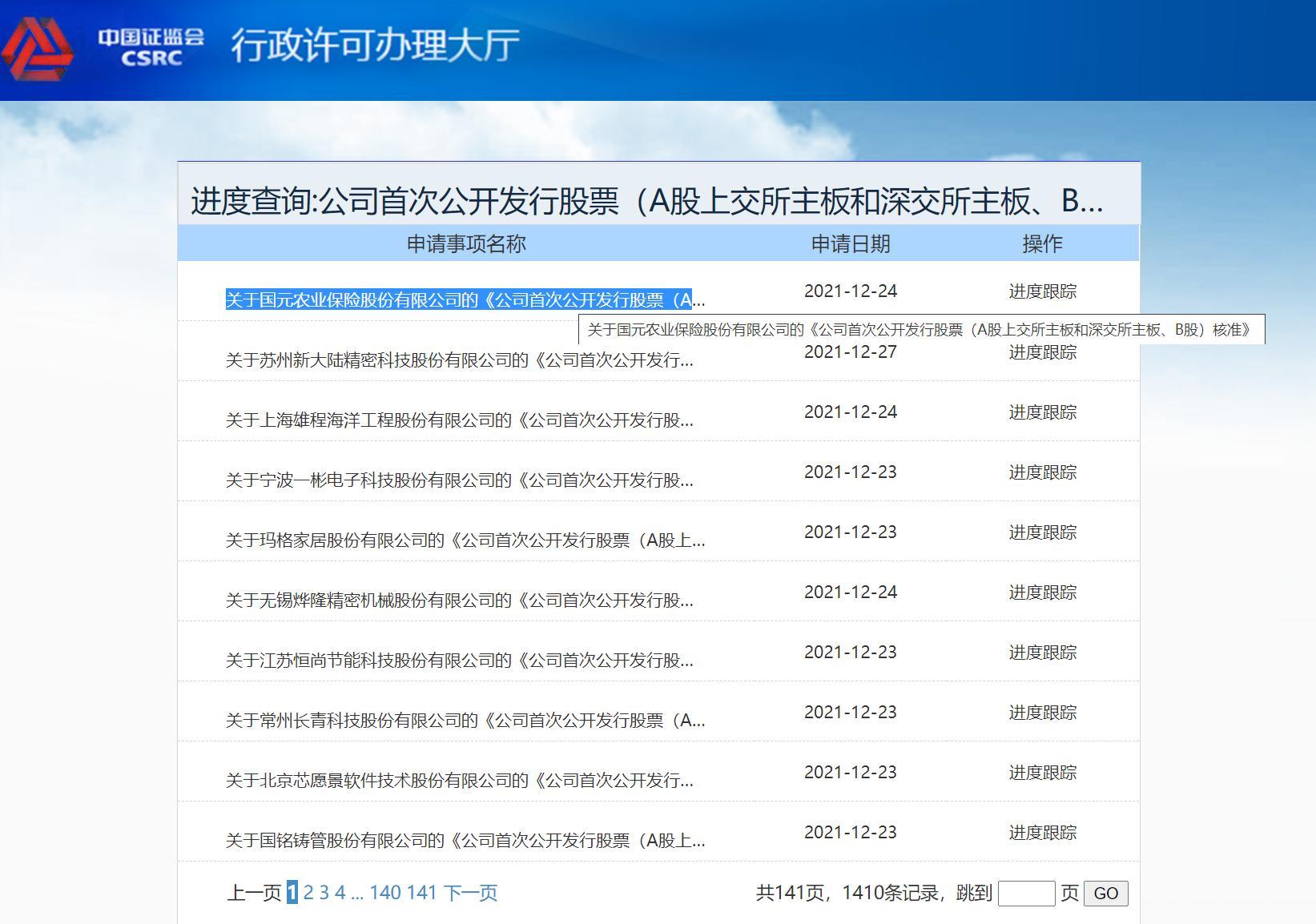Image resolution: width=1316 pixels, height=924 pixels.
Task: Open the 上海雄程海洋工程 application link
Action: click(459, 420)
